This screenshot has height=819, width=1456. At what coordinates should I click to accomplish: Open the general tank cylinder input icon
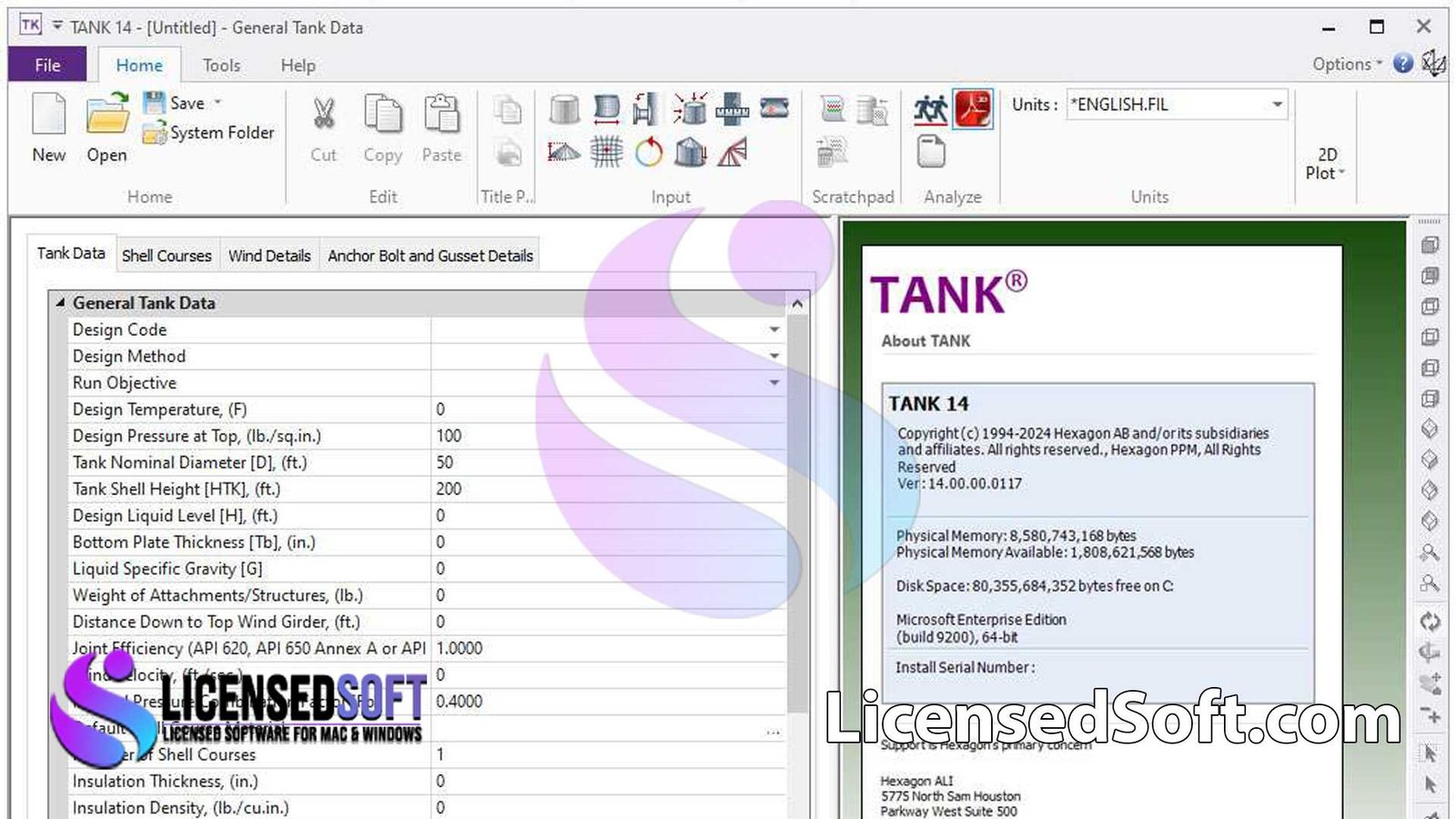(x=565, y=110)
